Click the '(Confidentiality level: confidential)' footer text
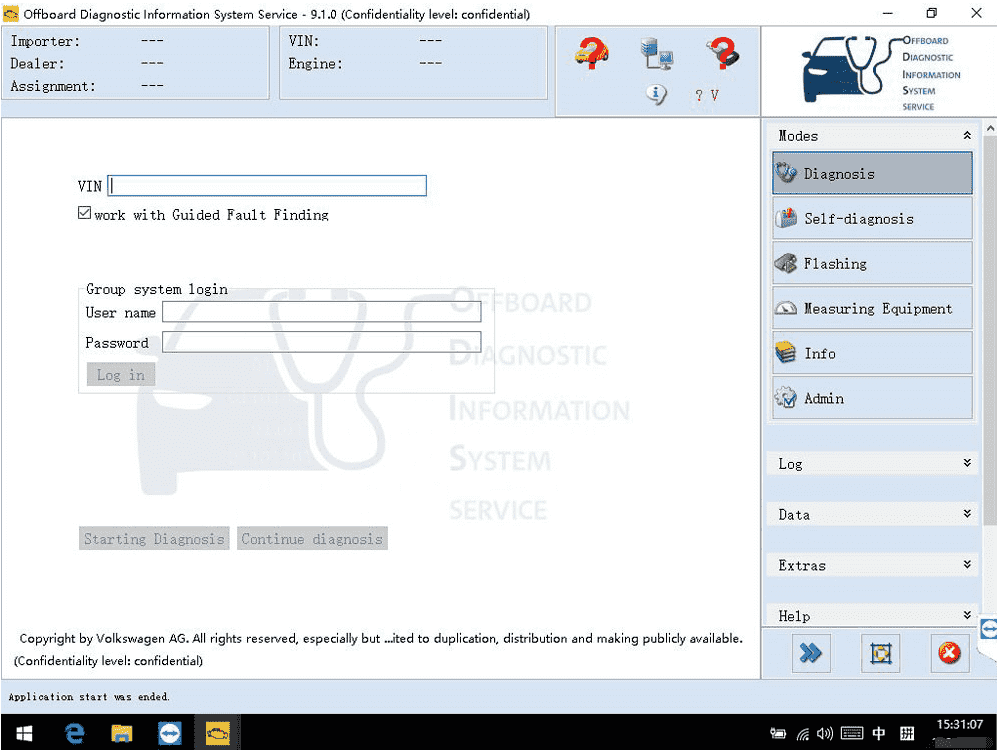The height and width of the screenshot is (750, 997). click(109, 661)
